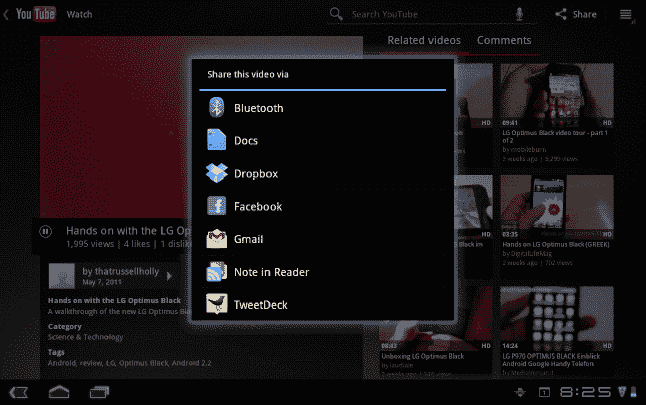Click the 1,995 views text
The height and width of the screenshot is (405, 646).
(x=90, y=244)
